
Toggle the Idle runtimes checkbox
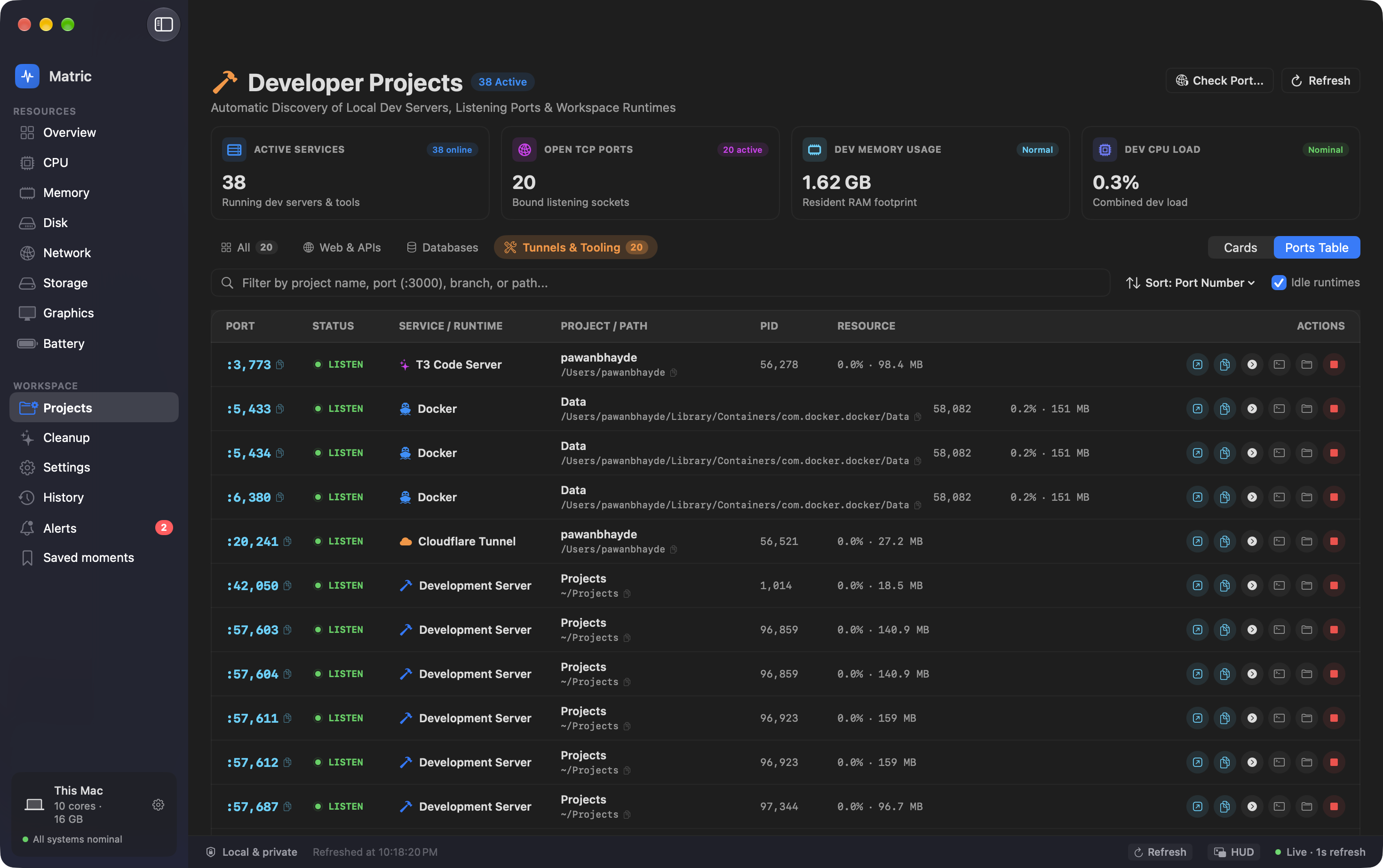[1279, 283]
